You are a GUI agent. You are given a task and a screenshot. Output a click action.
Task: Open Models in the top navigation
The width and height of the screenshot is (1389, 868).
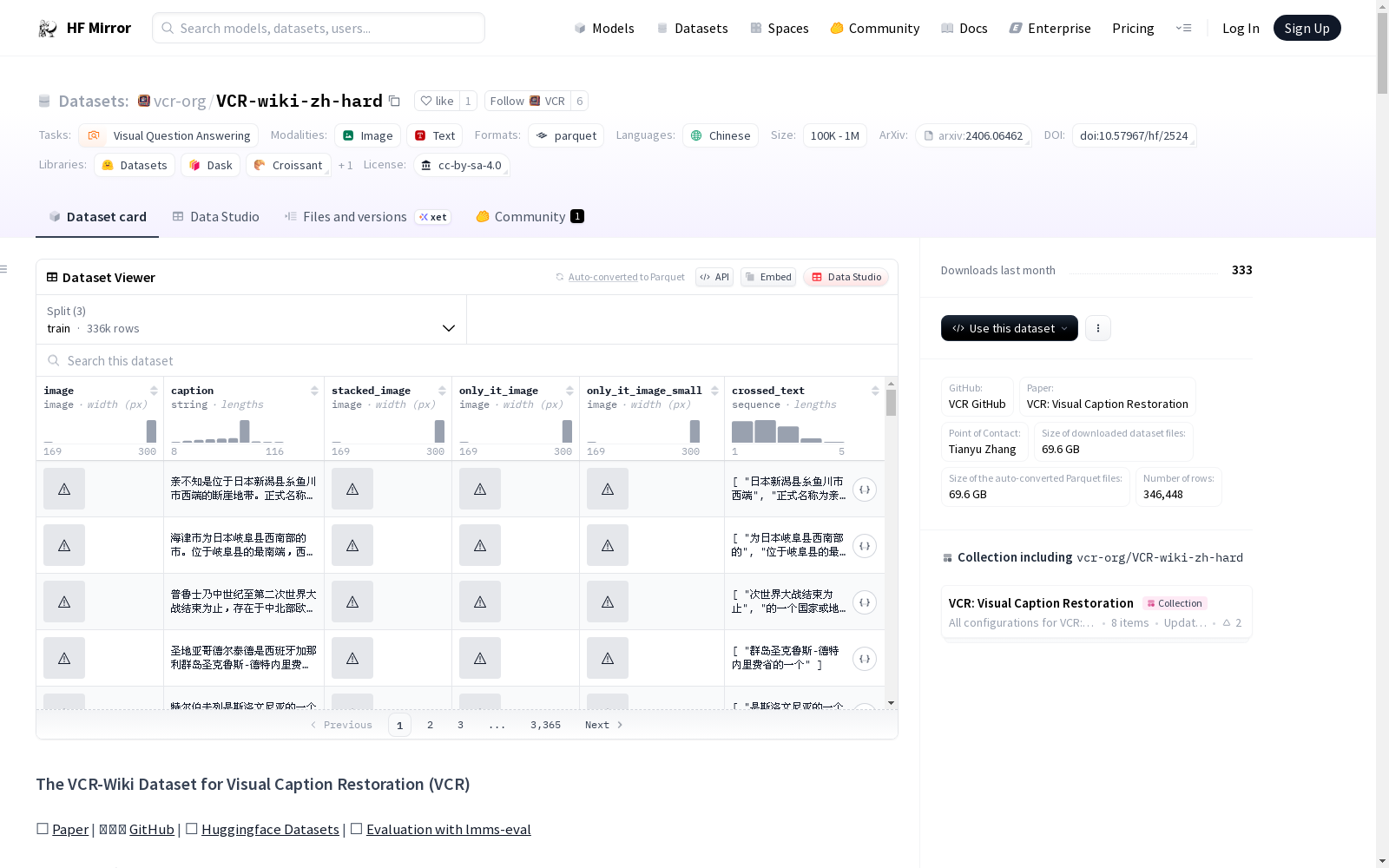pyautogui.click(x=604, y=28)
